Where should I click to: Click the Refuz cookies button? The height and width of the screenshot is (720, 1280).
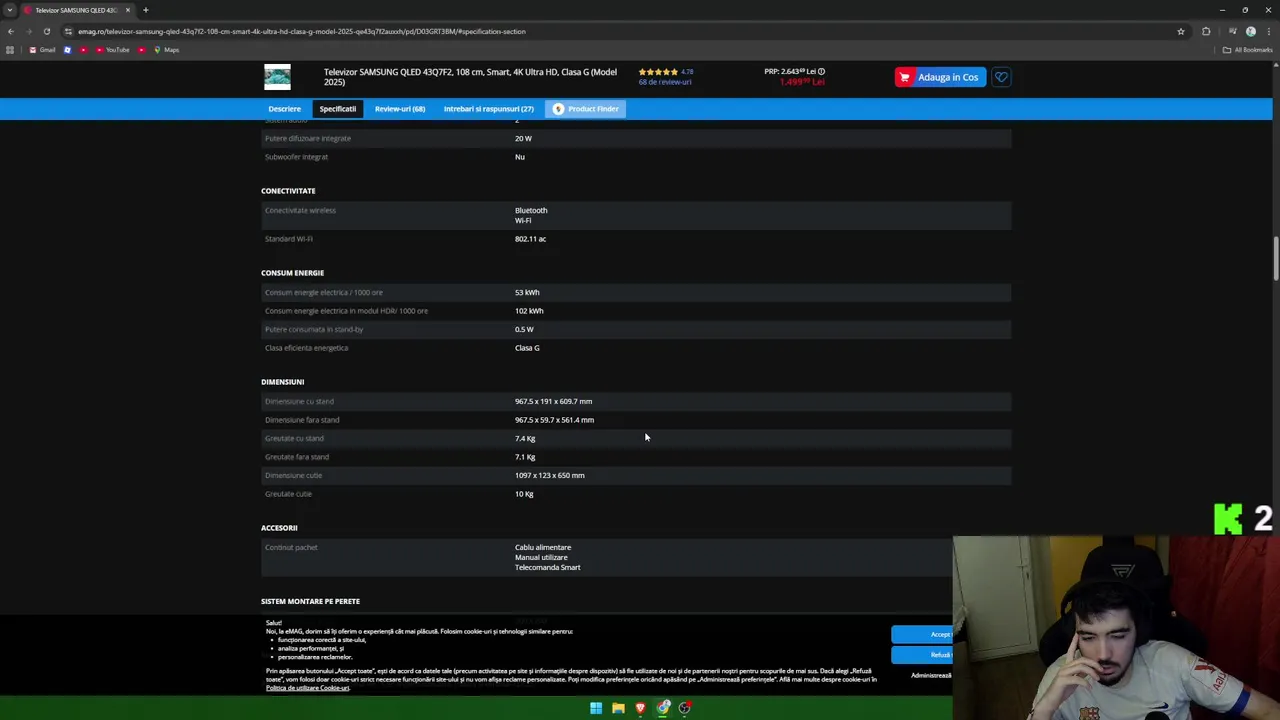(922, 655)
